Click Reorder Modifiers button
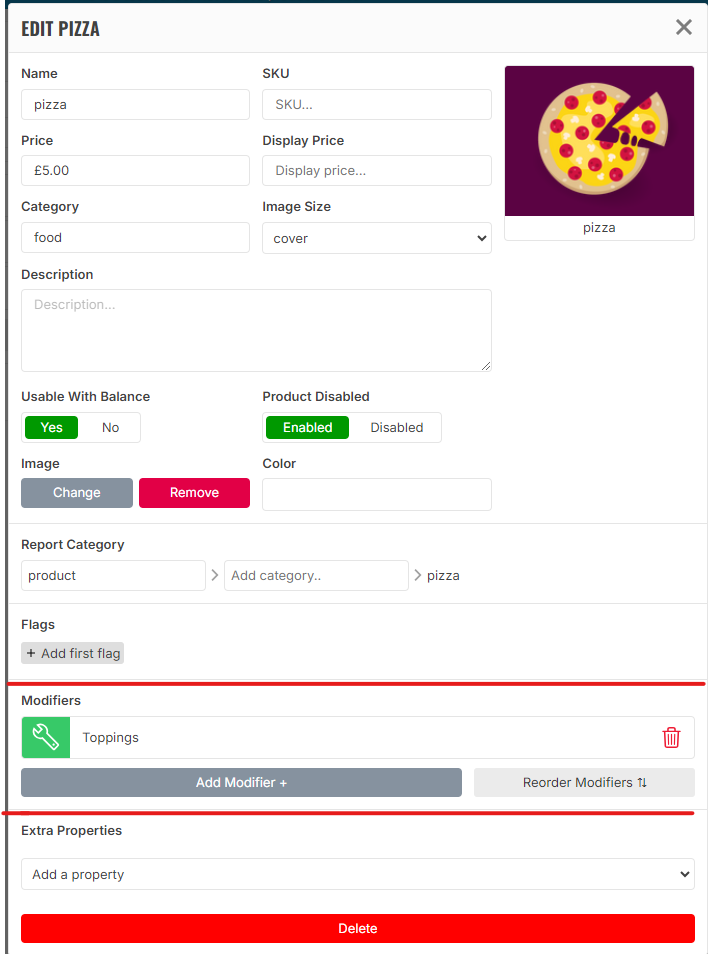 click(x=584, y=782)
